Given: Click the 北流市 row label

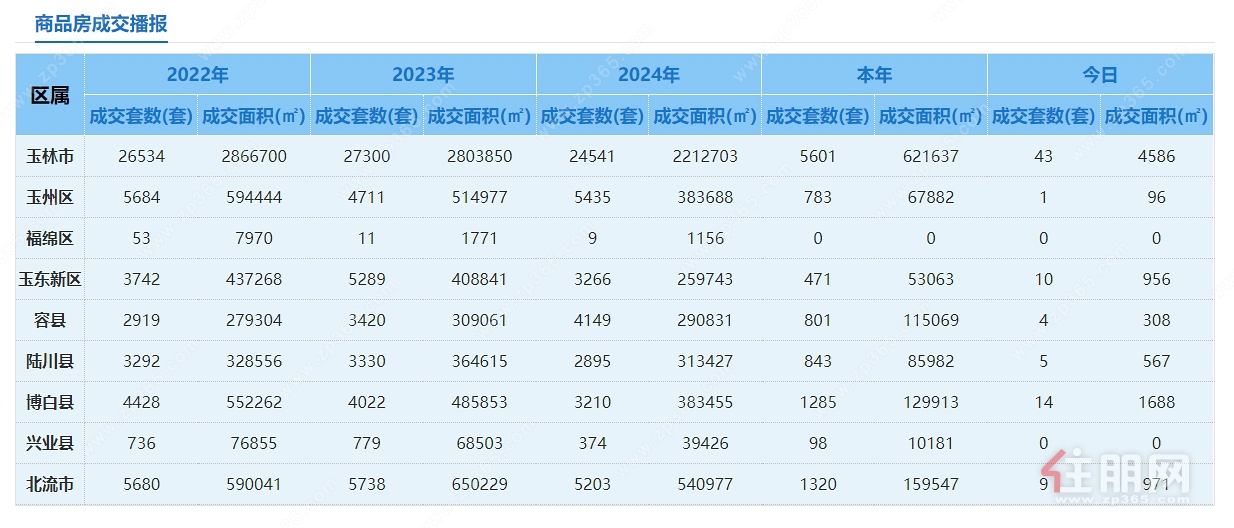Looking at the screenshot, I should [x=50, y=484].
